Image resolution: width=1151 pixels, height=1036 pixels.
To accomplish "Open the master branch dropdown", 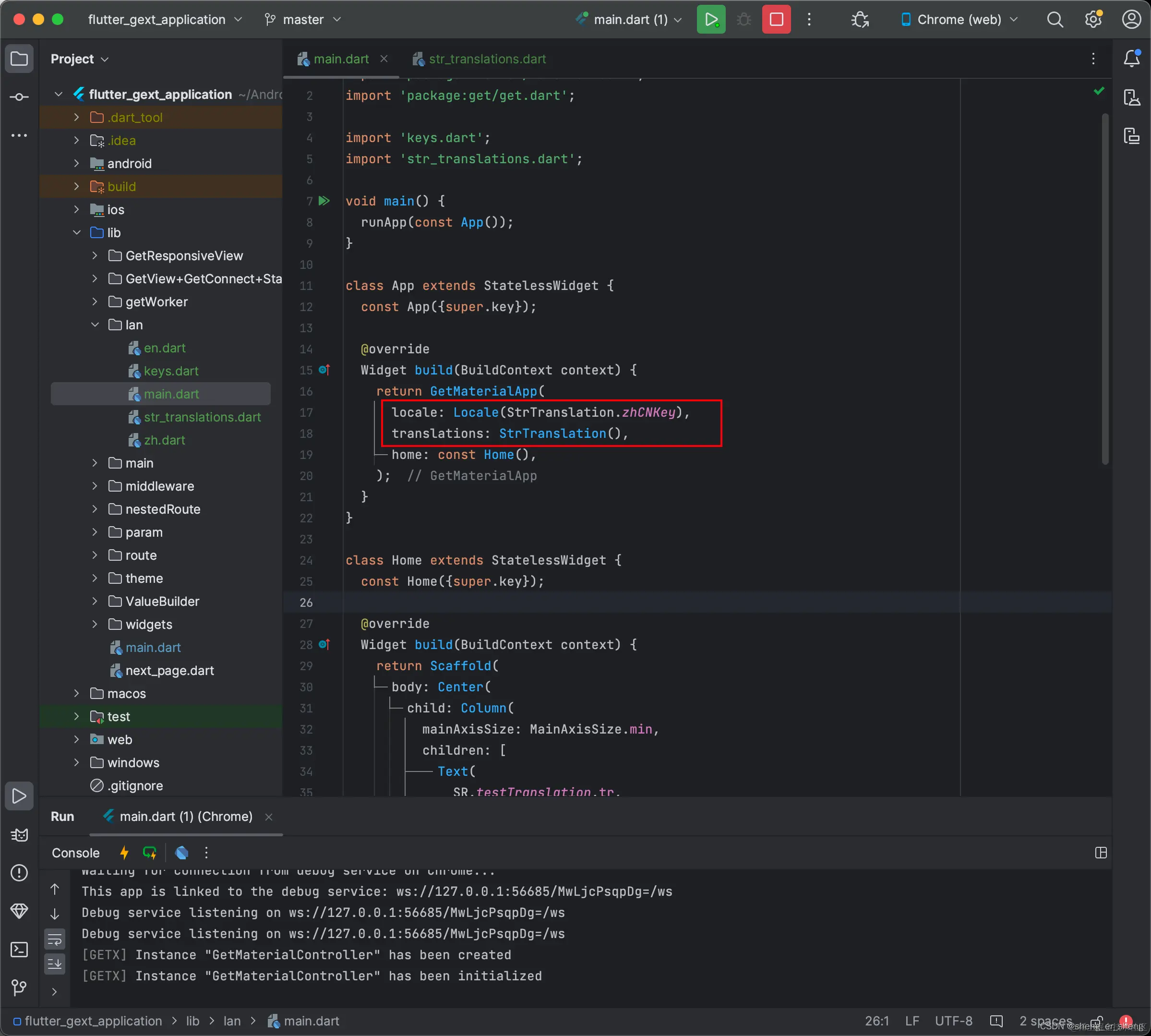I will pos(303,19).
